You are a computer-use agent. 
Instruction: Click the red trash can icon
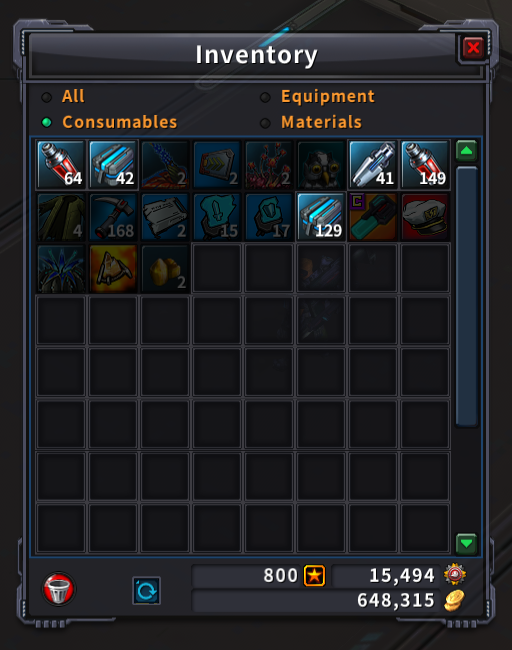click(58, 589)
